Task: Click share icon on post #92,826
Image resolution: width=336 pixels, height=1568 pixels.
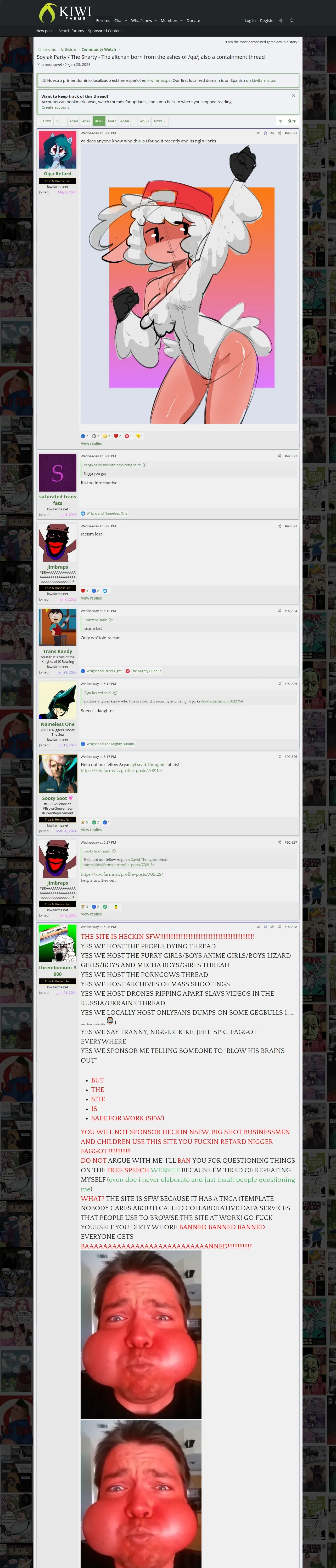Action: click(279, 757)
